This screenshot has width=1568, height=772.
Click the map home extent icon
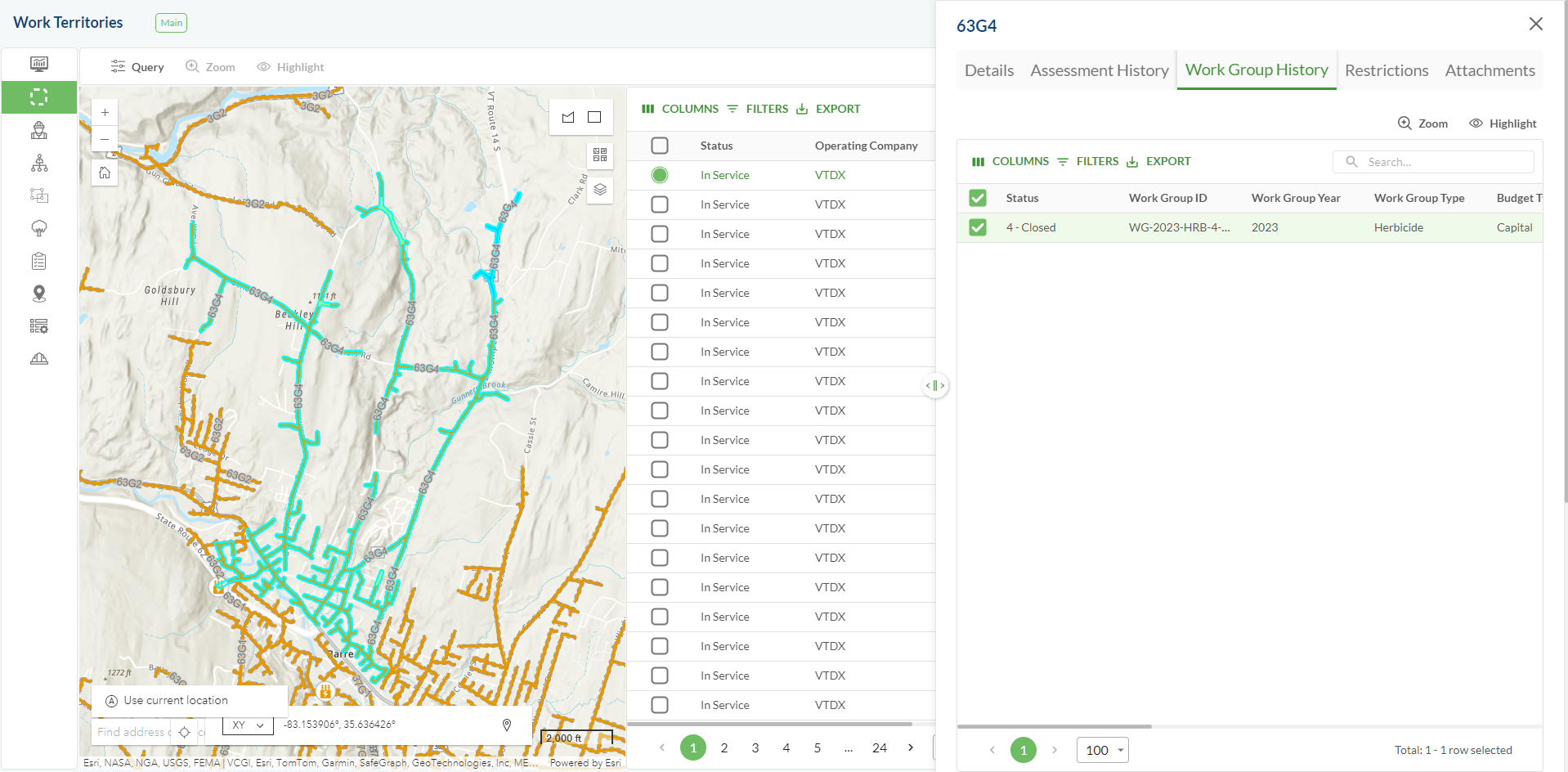105,173
